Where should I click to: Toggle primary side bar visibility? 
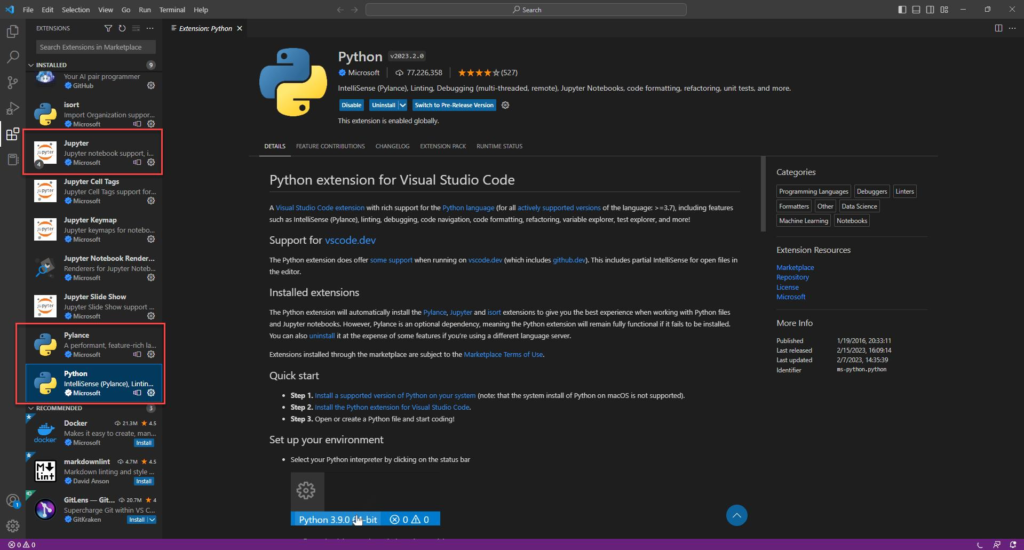(902, 10)
